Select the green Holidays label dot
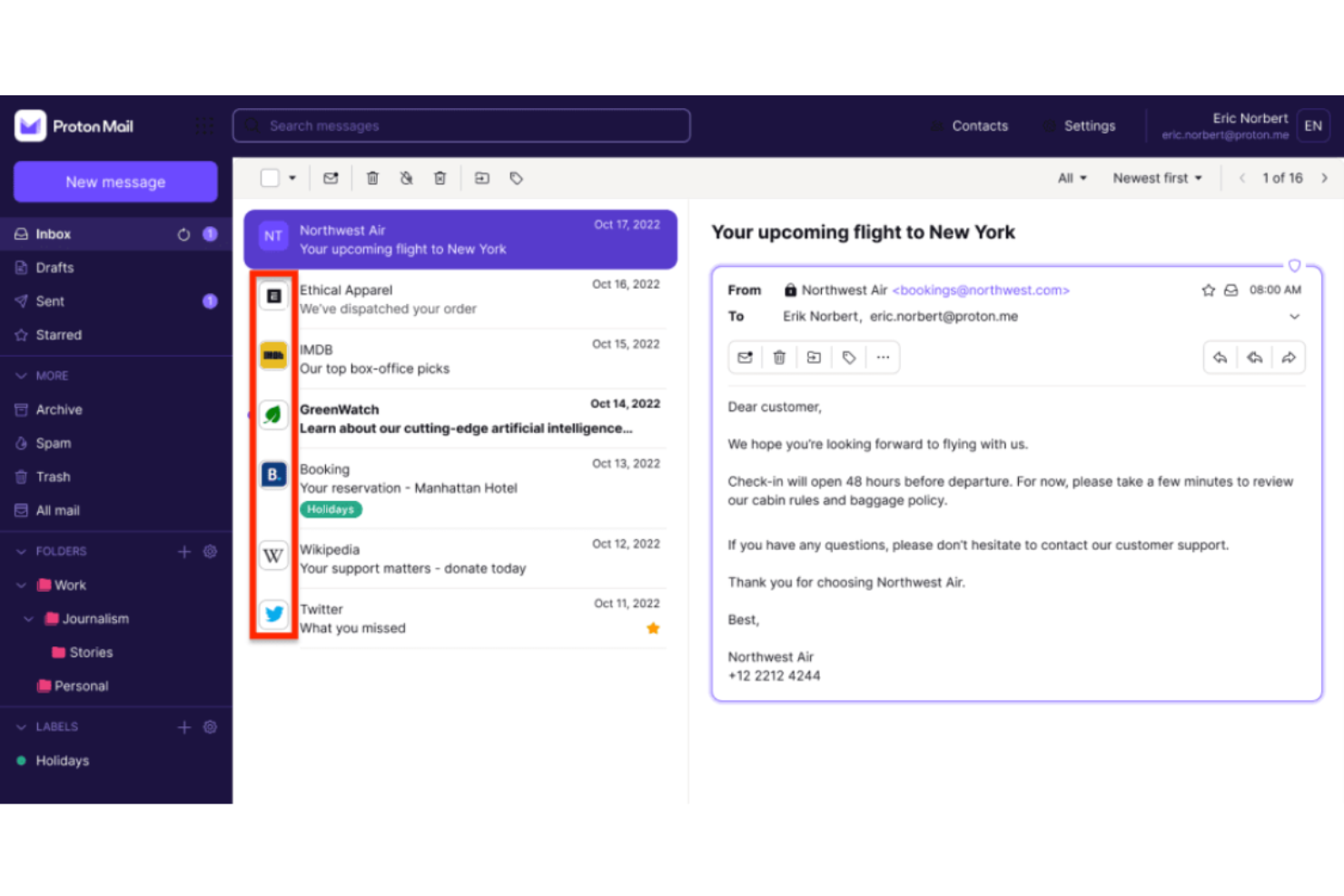 tap(20, 761)
